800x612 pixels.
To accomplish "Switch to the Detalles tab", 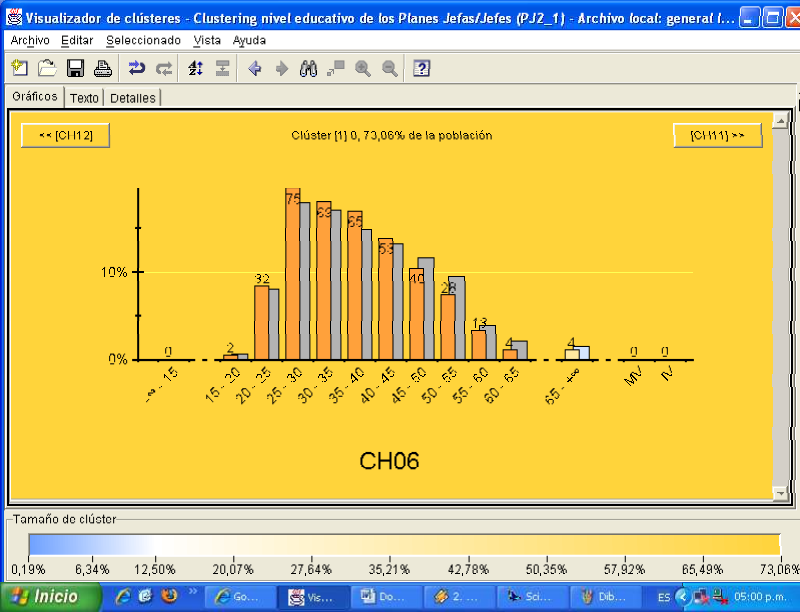I will click(x=132, y=98).
